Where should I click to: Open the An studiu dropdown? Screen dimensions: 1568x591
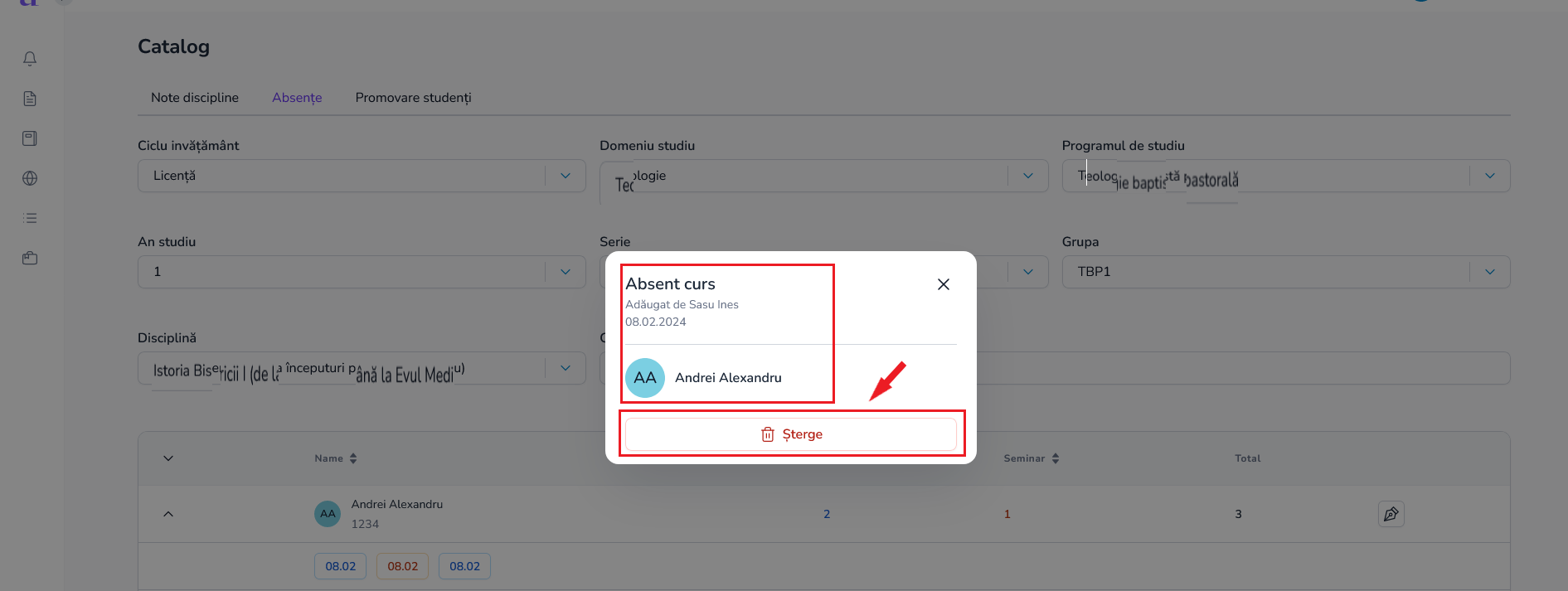[x=362, y=272]
